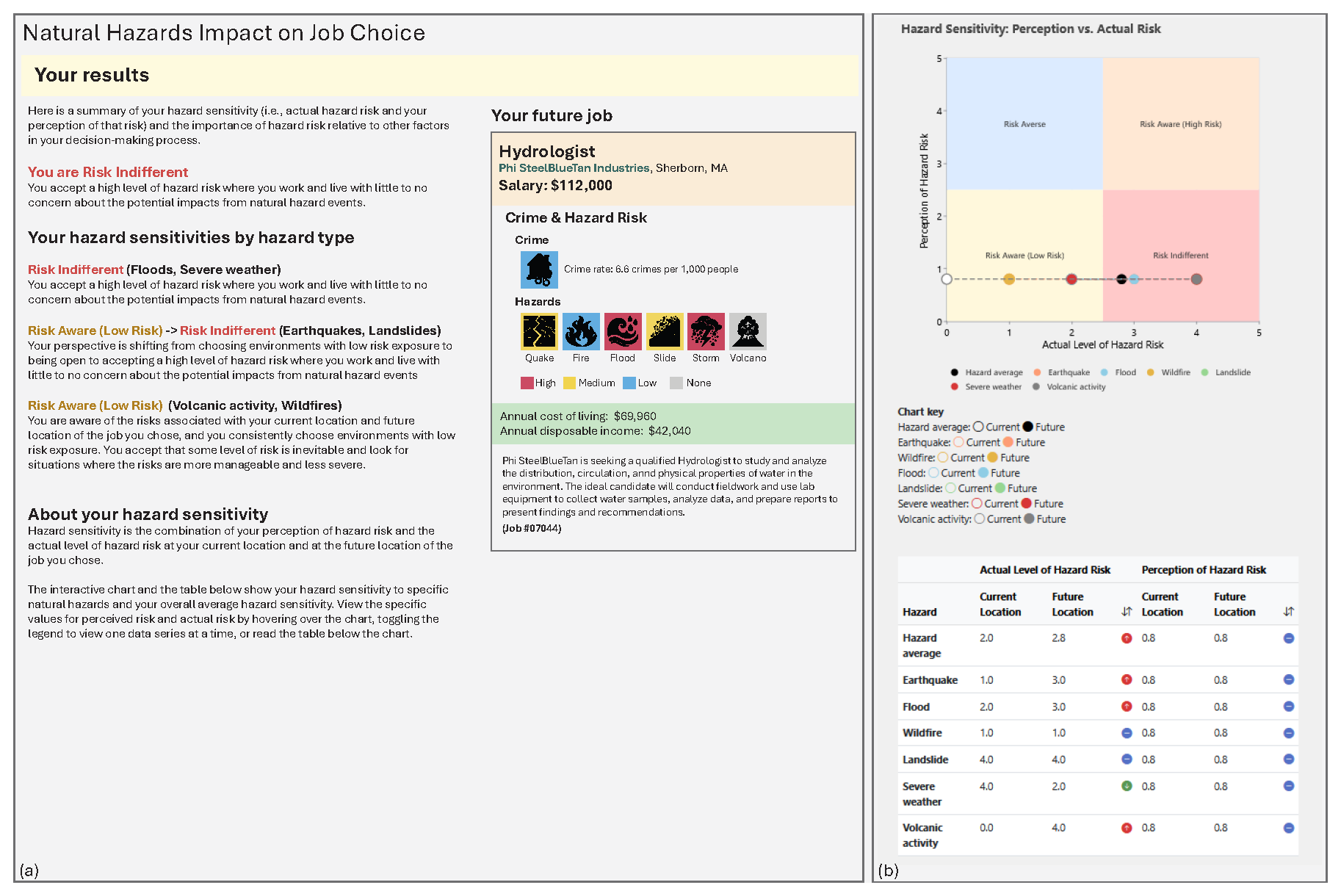
Task: Open Phi SteelBlueTan Industries company link
Action: coord(574,168)
